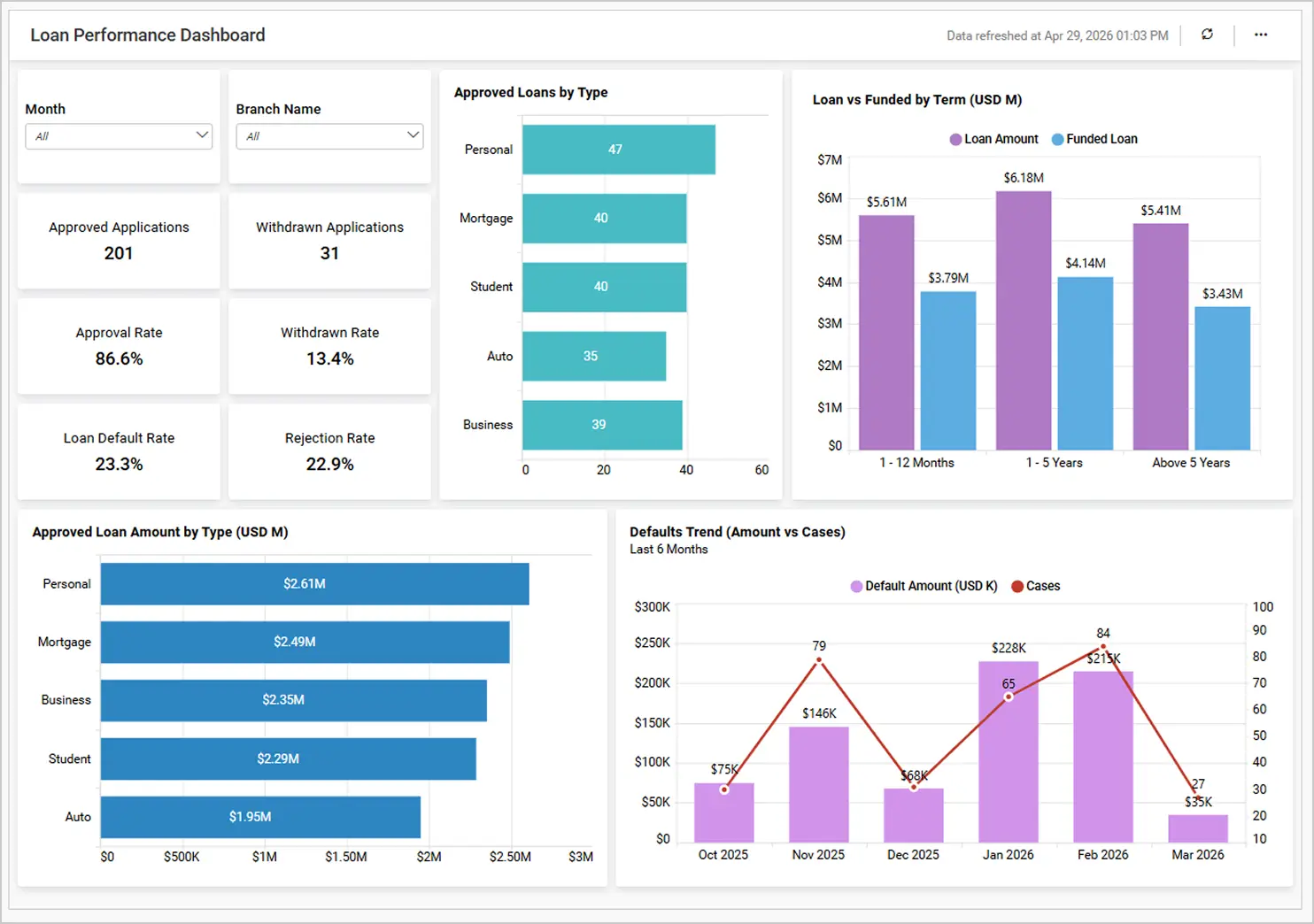Viewport: 1314px width, 924px height.
Task: Click the $35K Mar 2026 default bar
Action: pyautogui.click(x=1198, y=828)
